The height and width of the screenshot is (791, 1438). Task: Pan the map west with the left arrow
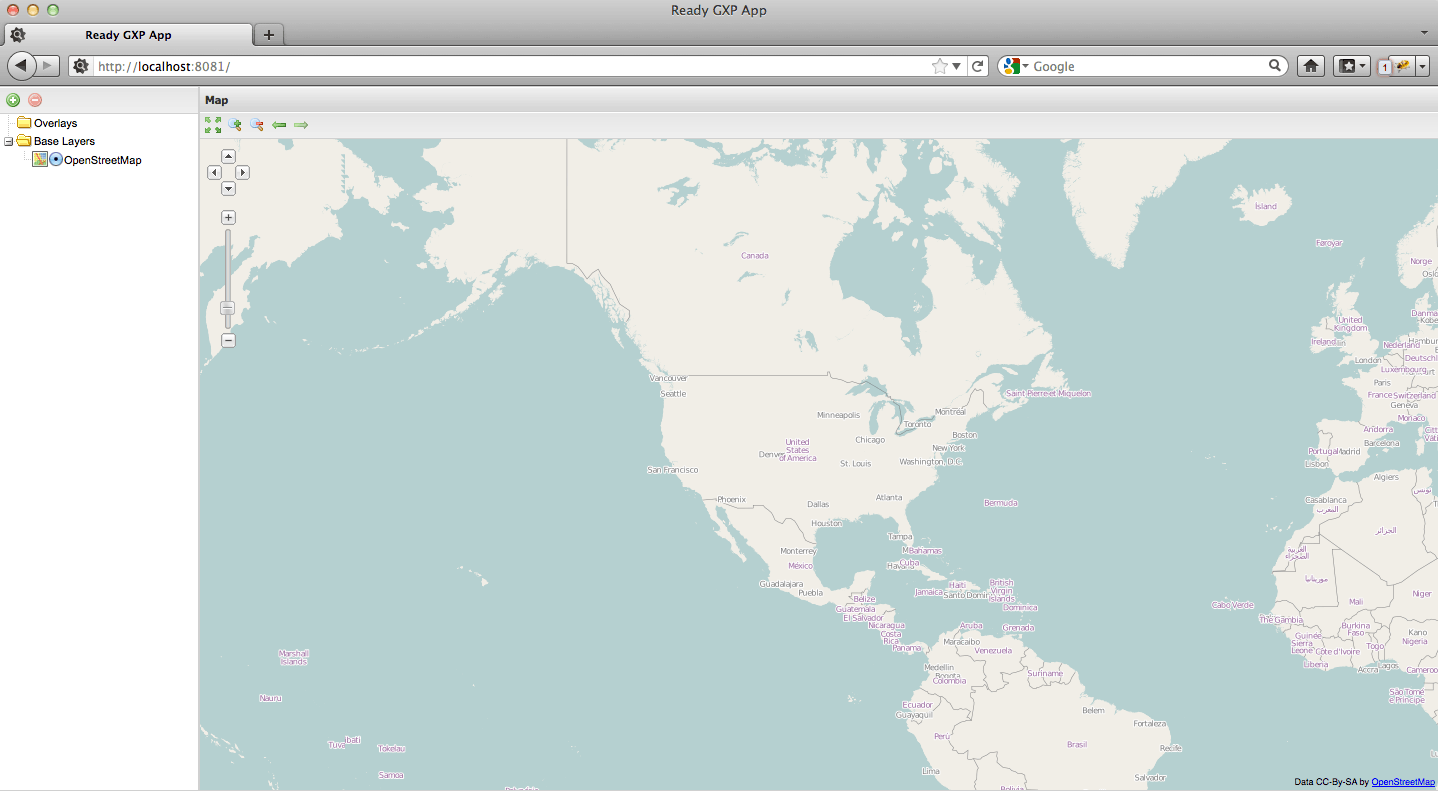click(214, 172)
